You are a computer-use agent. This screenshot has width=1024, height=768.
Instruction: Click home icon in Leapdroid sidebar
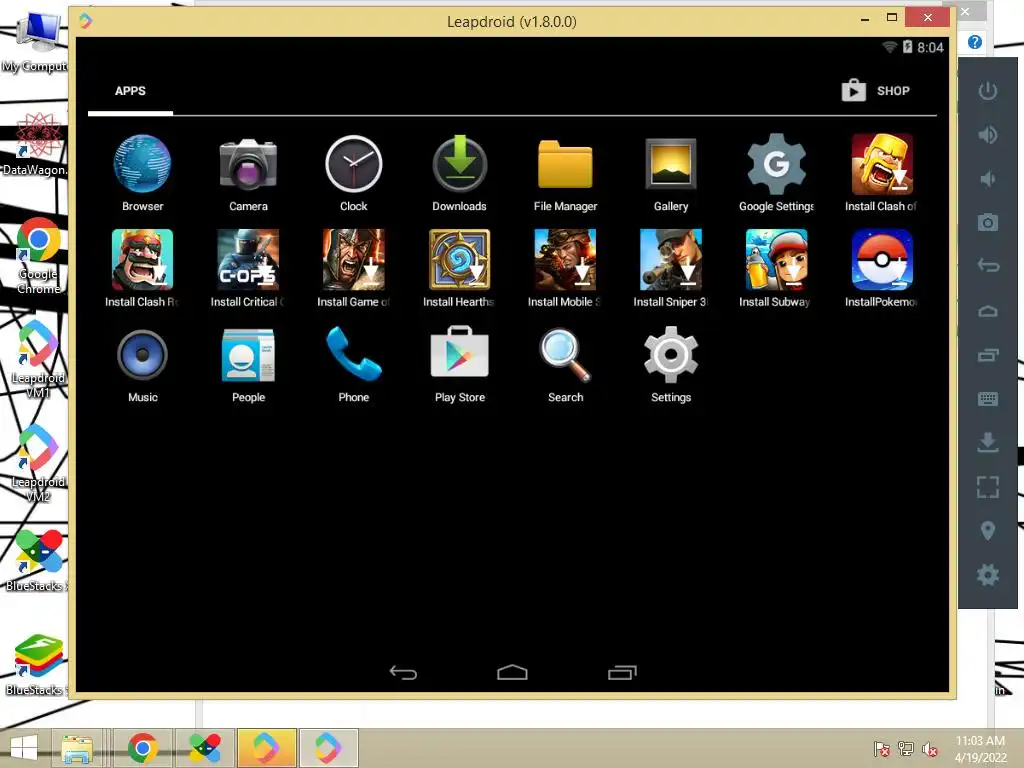[x=987, y=311]
